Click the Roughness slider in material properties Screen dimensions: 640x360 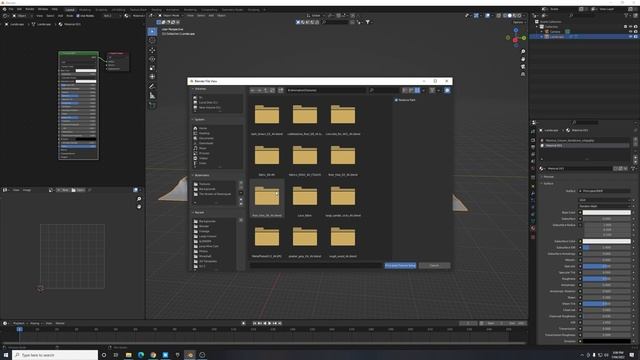tap(607, 279)
